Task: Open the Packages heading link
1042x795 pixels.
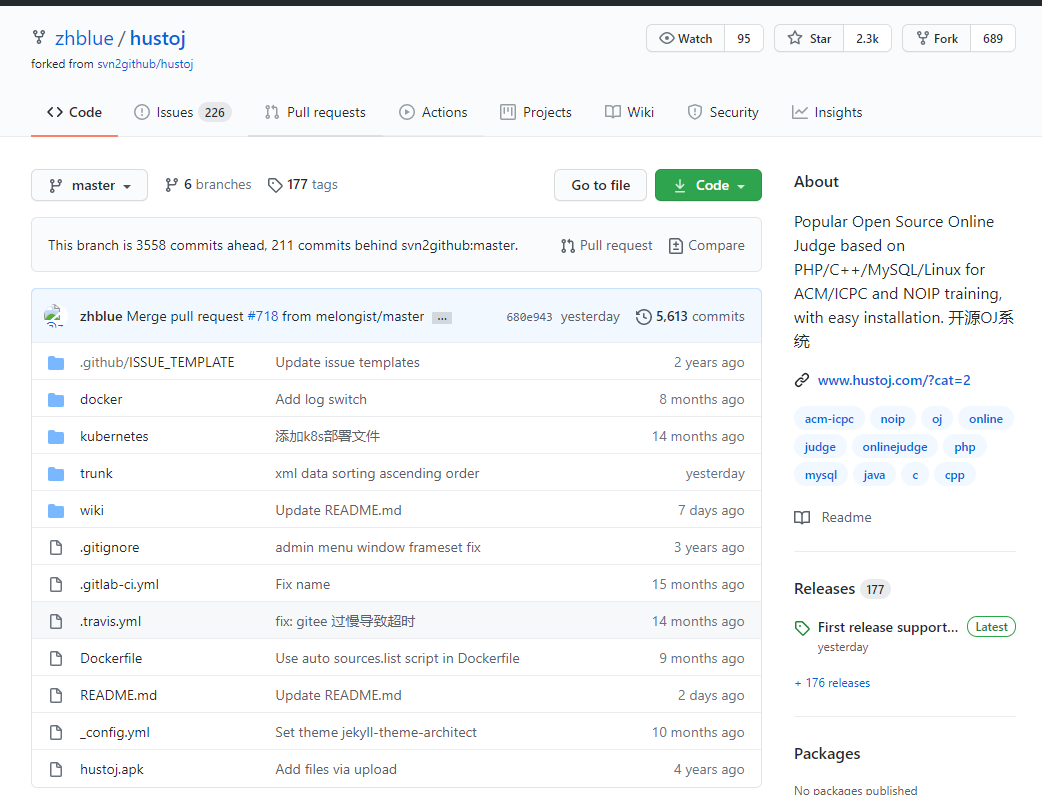Action: [827, 754]
